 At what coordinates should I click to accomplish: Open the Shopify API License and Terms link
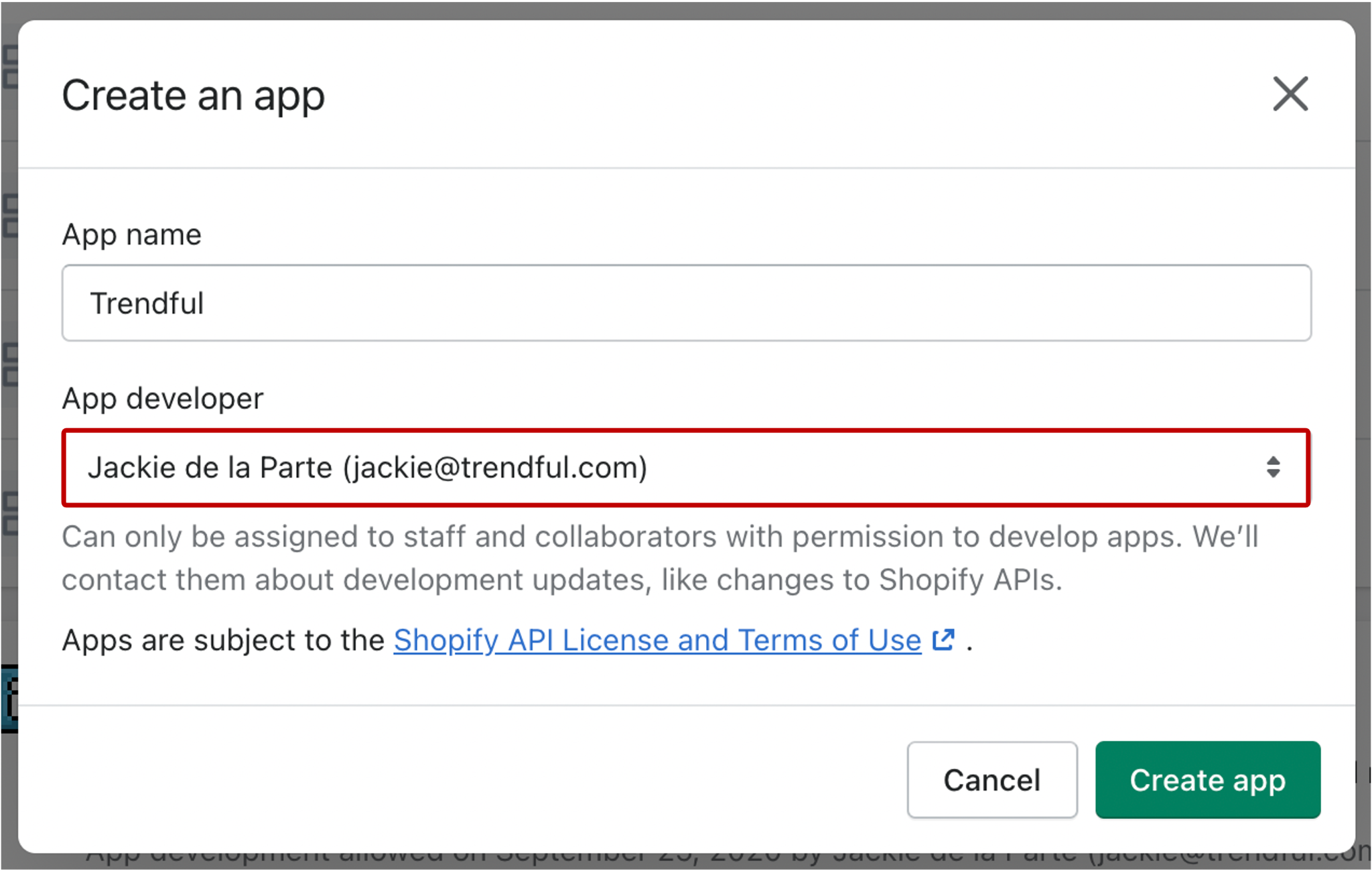tap(657, 641)
